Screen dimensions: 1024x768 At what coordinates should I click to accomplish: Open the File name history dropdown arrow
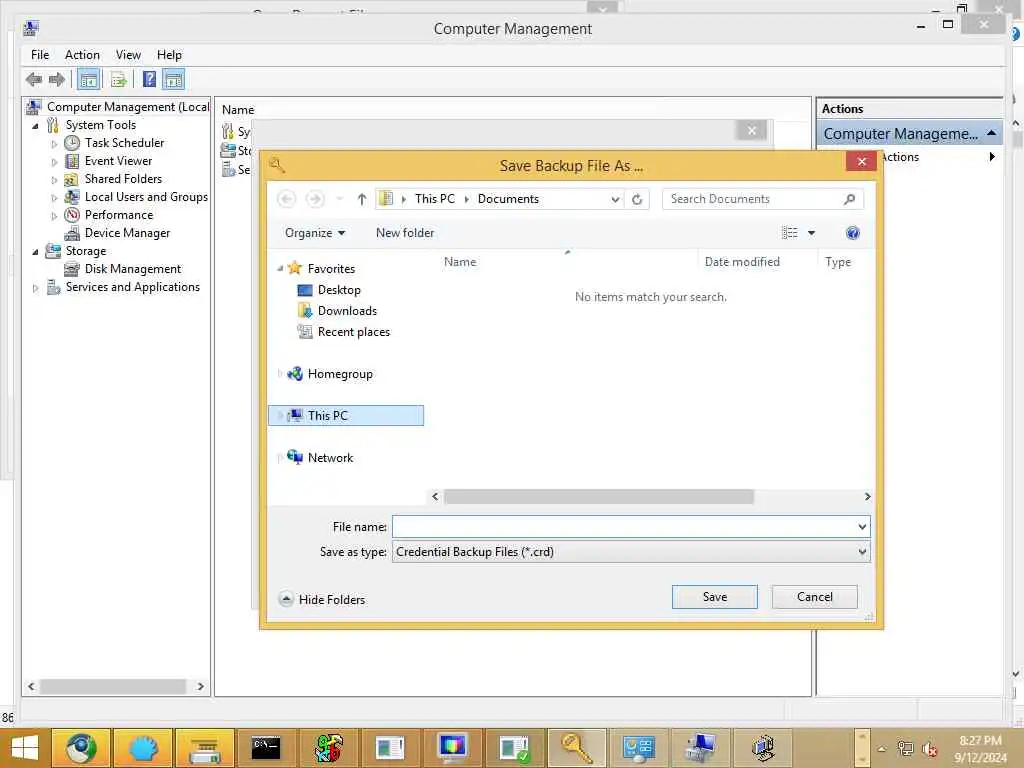[x=862, y=526]
